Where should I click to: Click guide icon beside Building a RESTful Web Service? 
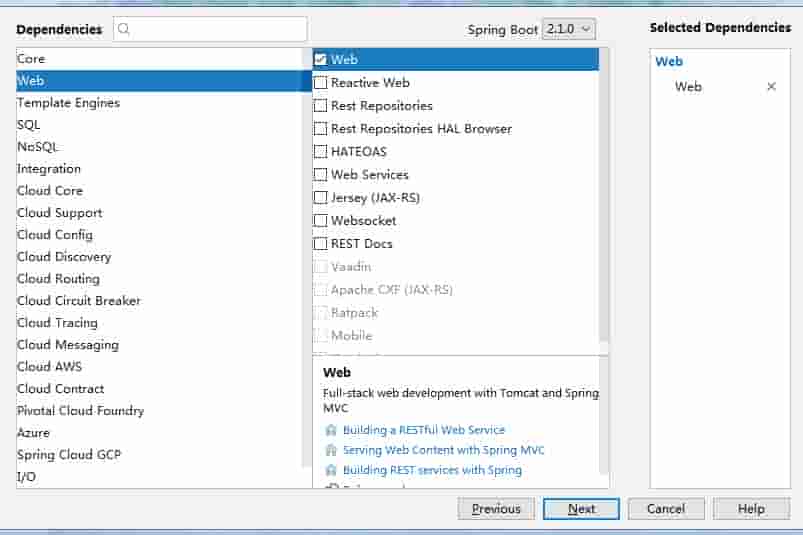tap(331, 430)
